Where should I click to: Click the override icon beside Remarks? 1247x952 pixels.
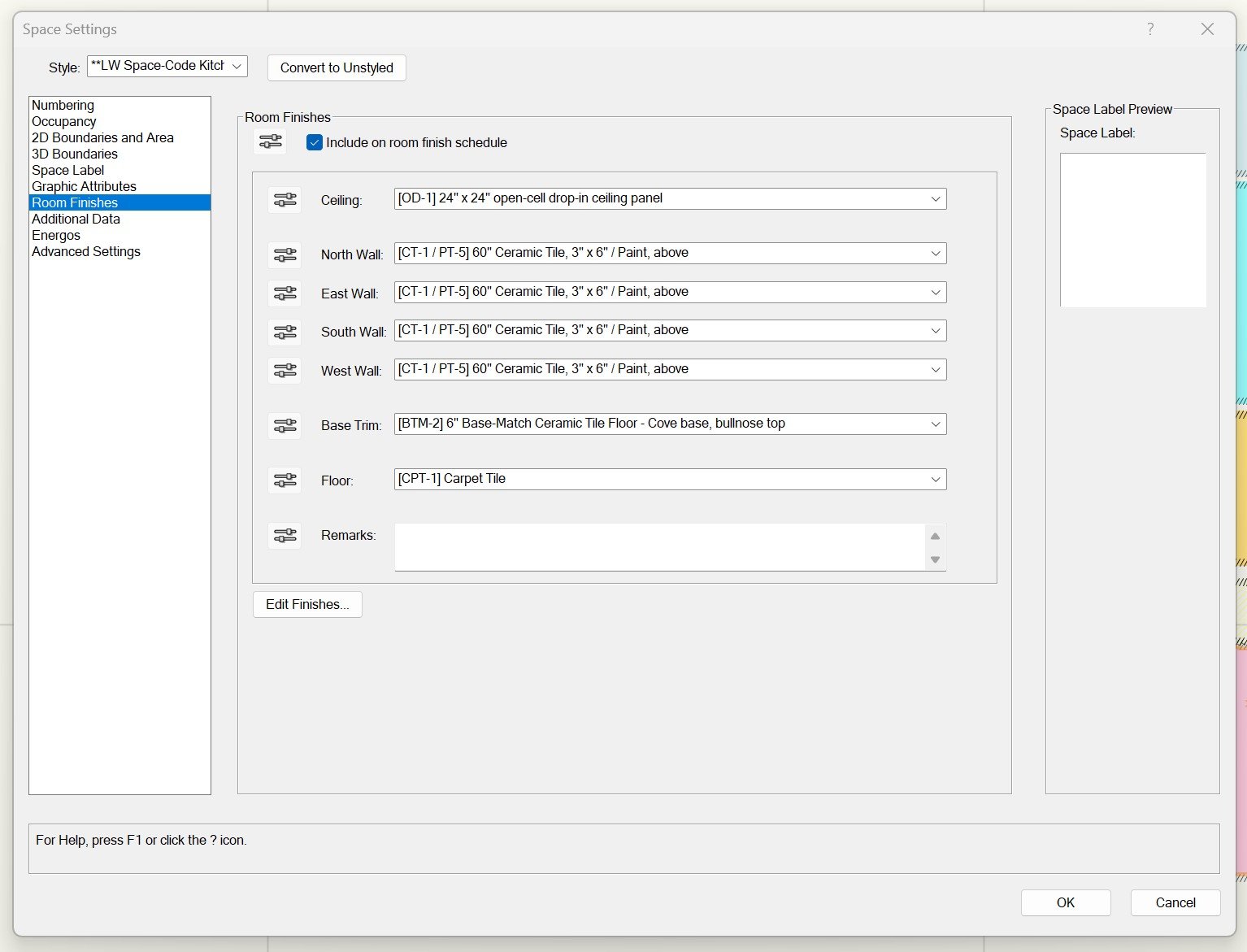(285, 535)
